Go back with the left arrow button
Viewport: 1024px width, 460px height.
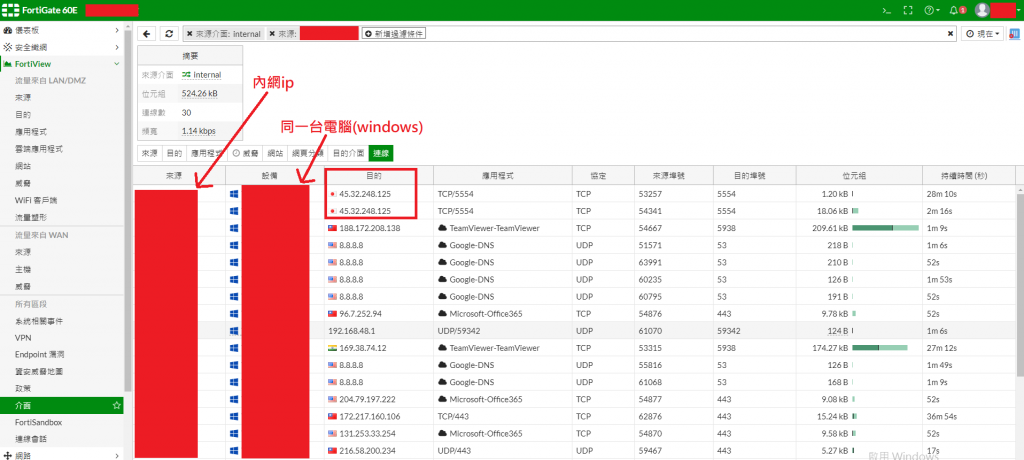point(147,33)
